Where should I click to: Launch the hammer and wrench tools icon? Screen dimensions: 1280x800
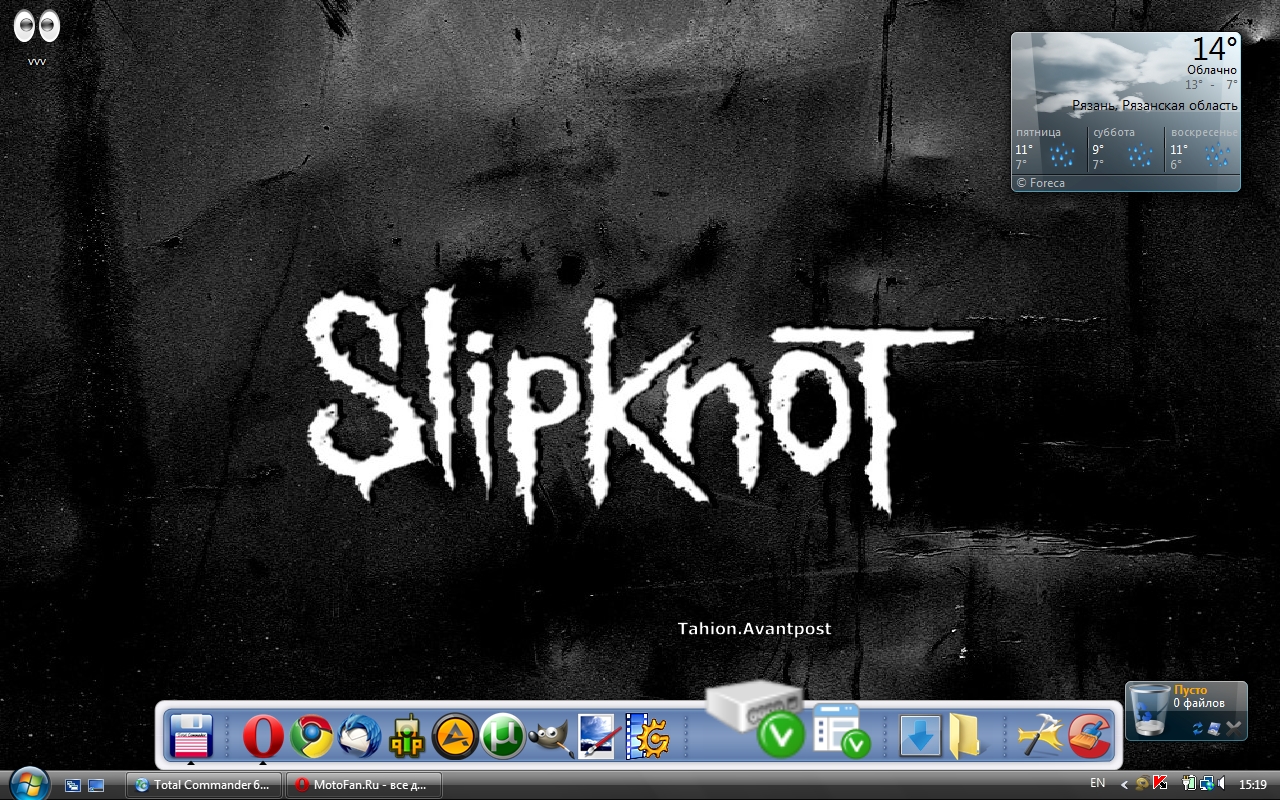click(x=1039, y=738)
